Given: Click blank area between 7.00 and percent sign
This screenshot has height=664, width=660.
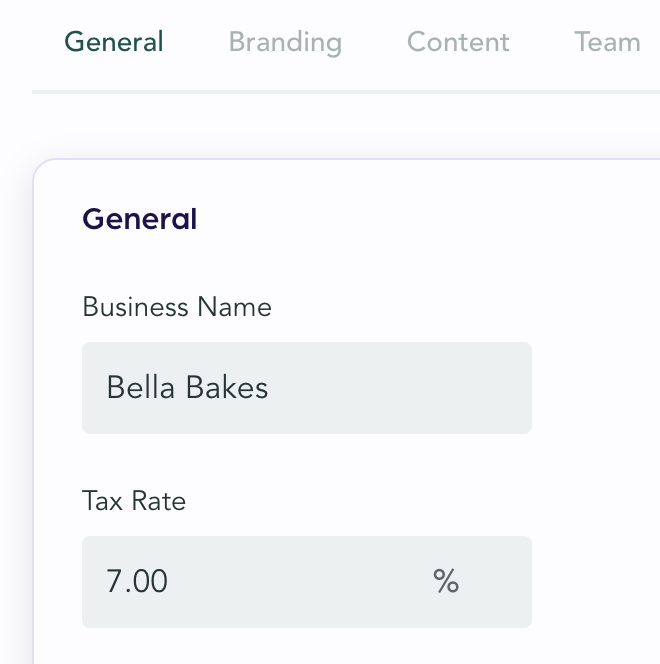Looking at the screenshot, I should click(x=300, y=581).
